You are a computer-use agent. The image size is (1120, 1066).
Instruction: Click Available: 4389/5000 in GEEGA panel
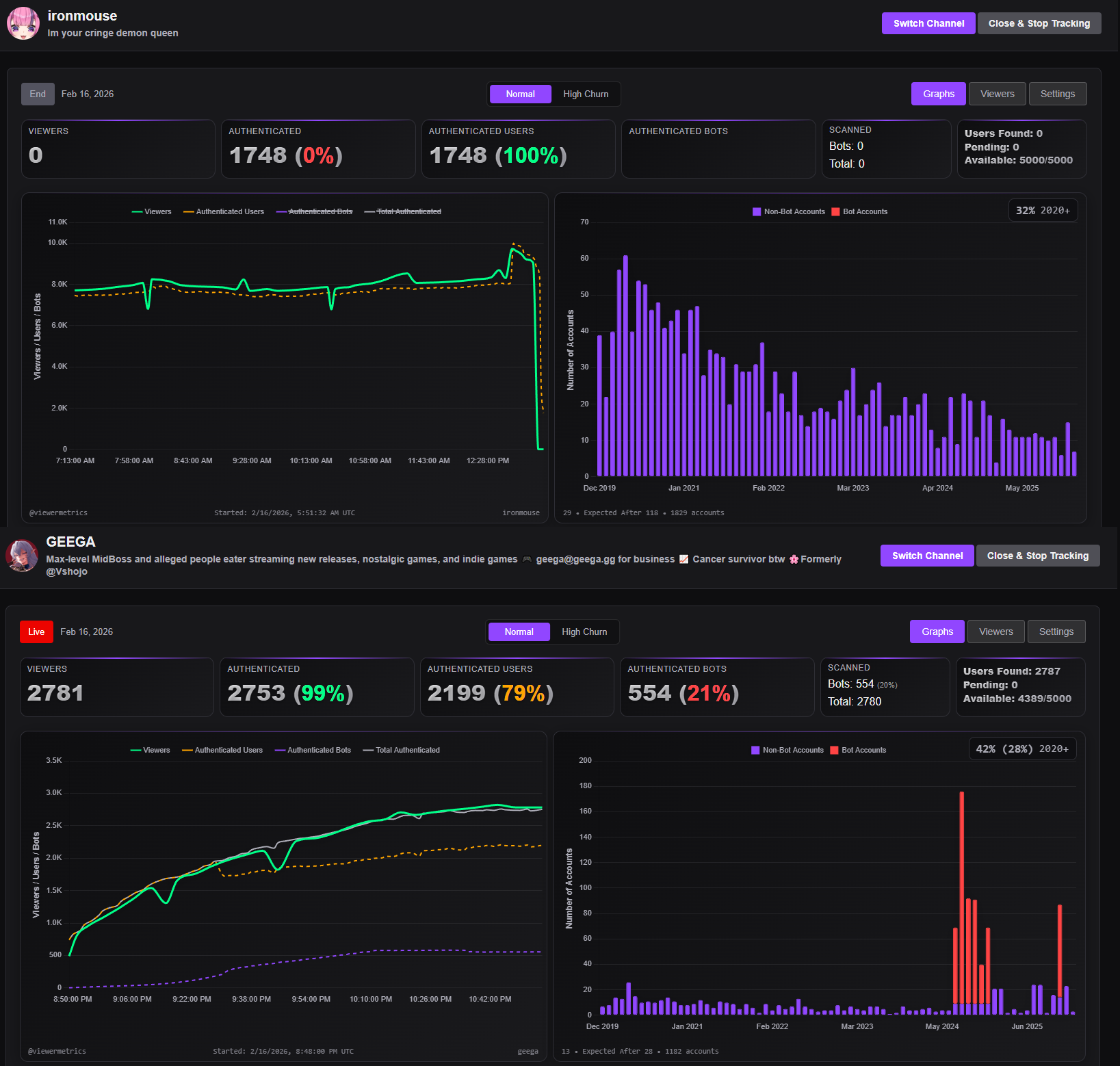[1017, 699]
